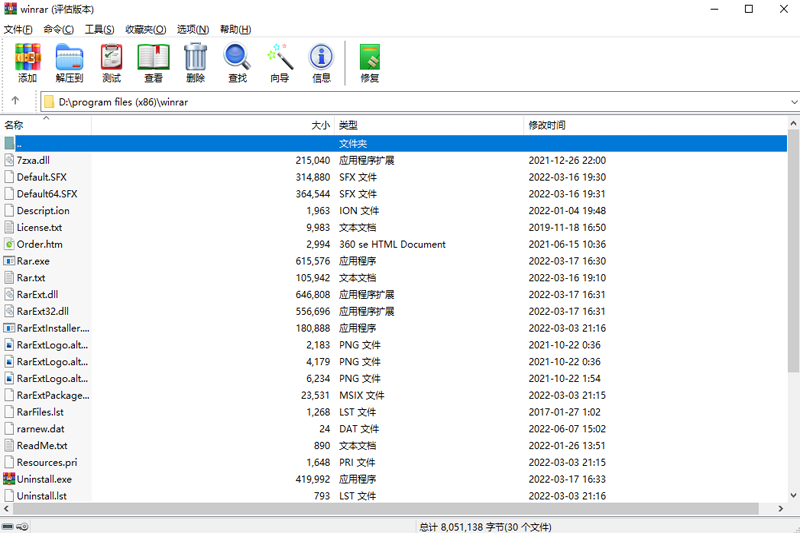
Task: Sort by 名称 column header
Action: tap(47, 125)
